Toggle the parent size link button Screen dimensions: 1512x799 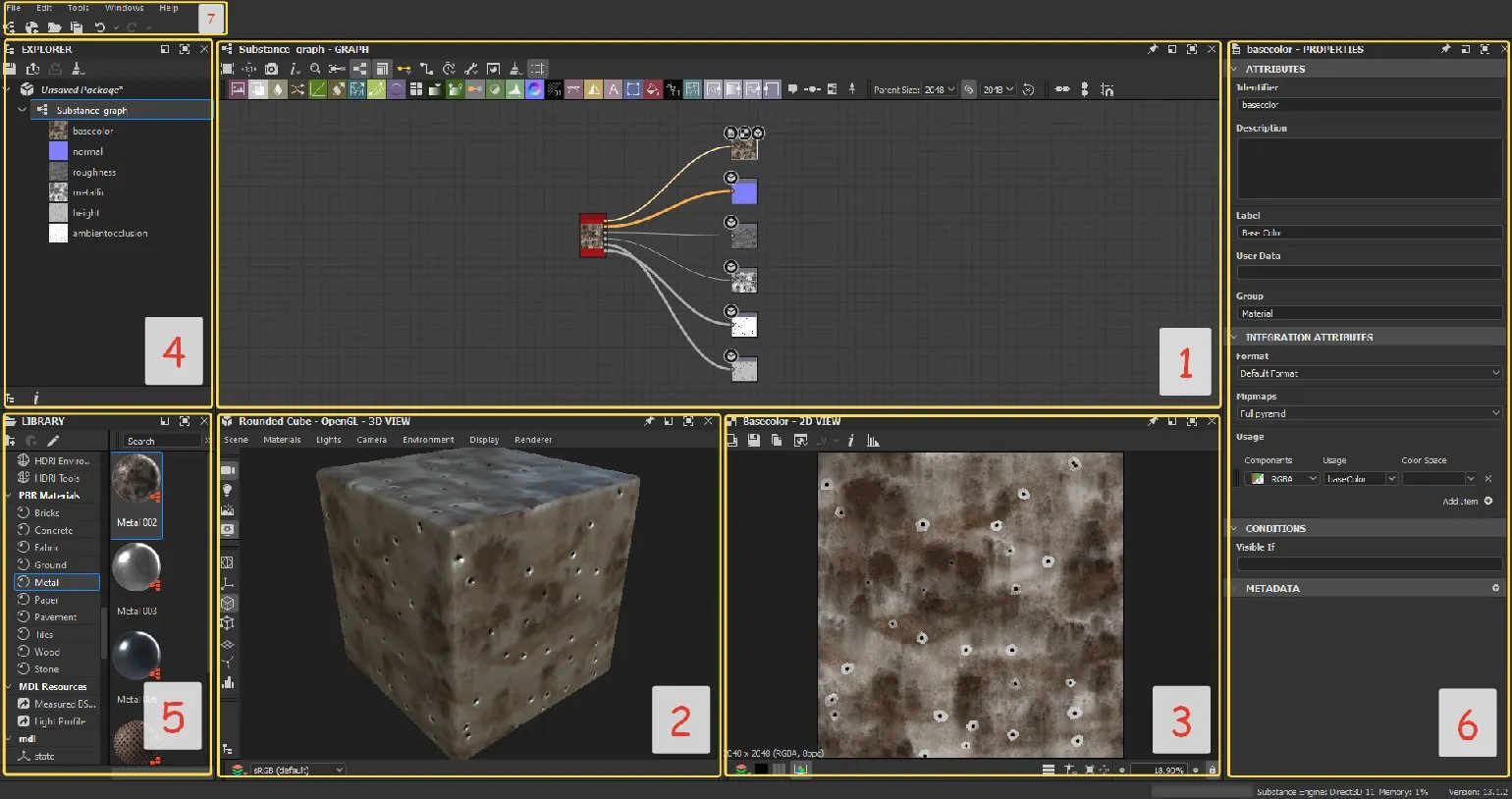tap(969, 89)
